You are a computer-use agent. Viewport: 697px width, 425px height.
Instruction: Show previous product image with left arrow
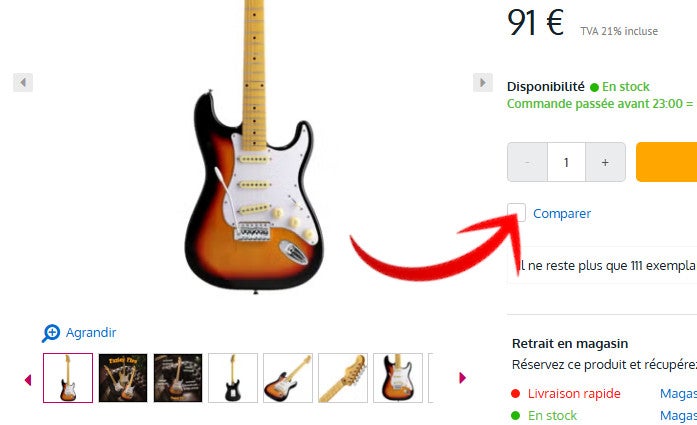(x=23, y=82)
